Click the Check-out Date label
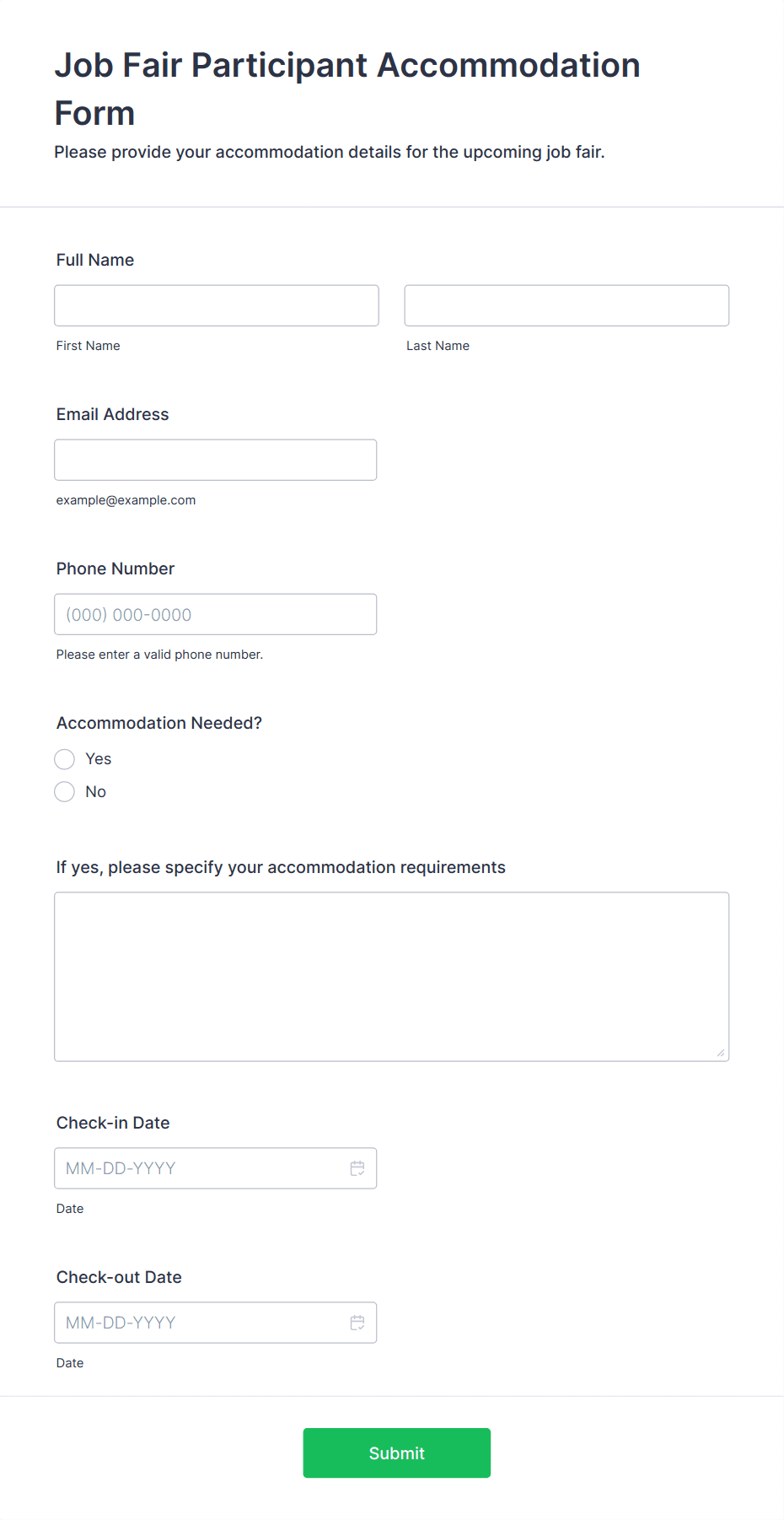 click(x=119, y=1277)
